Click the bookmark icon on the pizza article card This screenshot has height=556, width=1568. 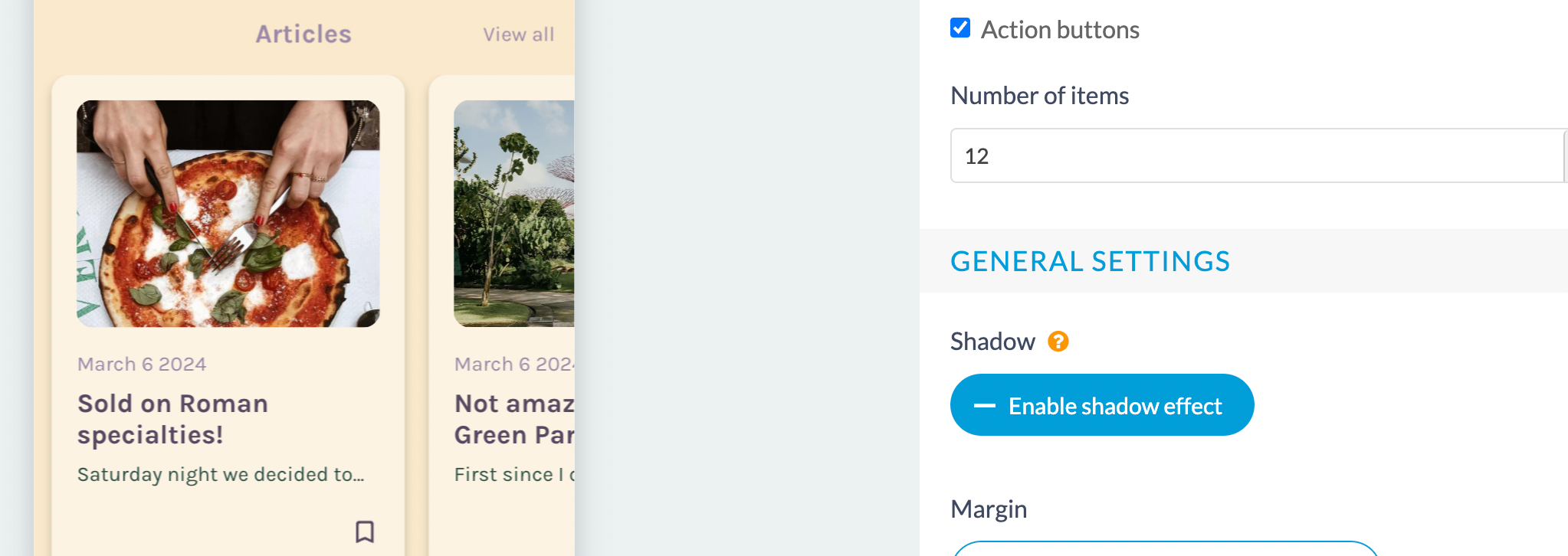pyautogui.click(x=365, y=531)
